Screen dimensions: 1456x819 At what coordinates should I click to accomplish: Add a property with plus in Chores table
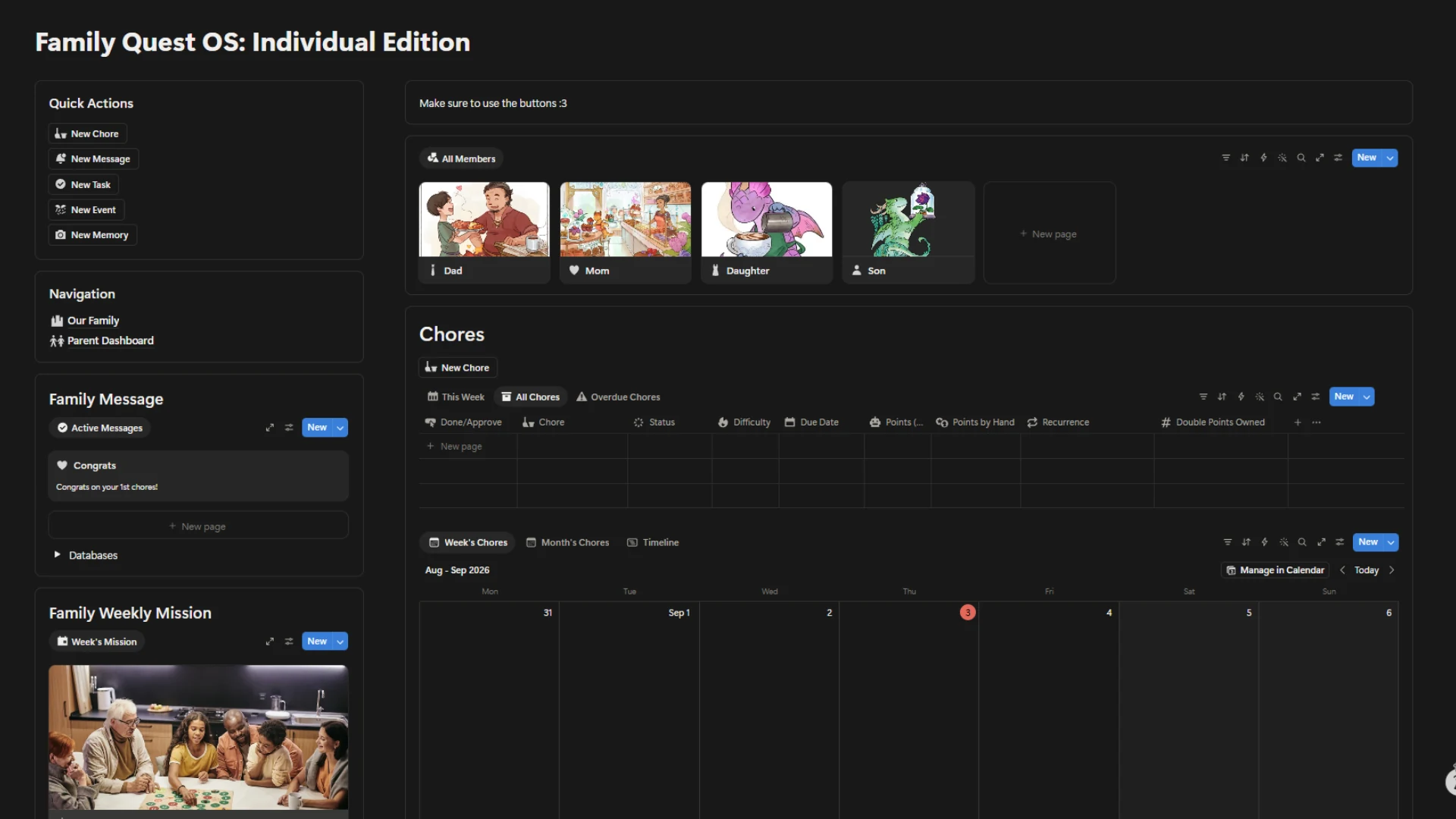1298,422
